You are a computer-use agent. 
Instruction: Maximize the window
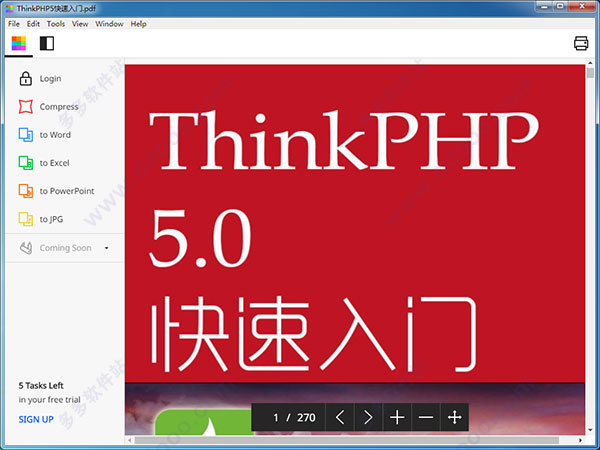click(560, 6)
